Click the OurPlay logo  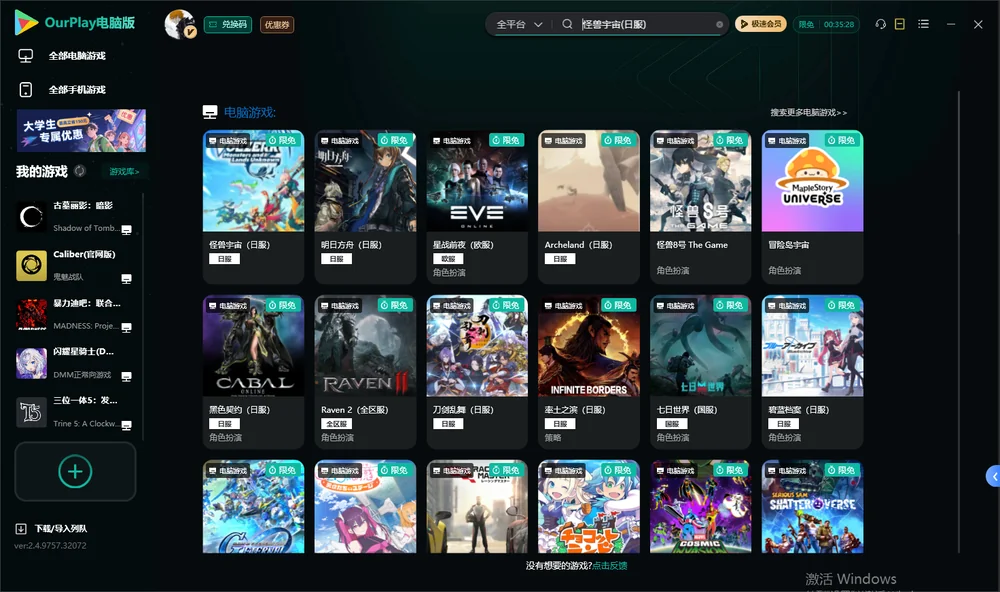(75, 23)
